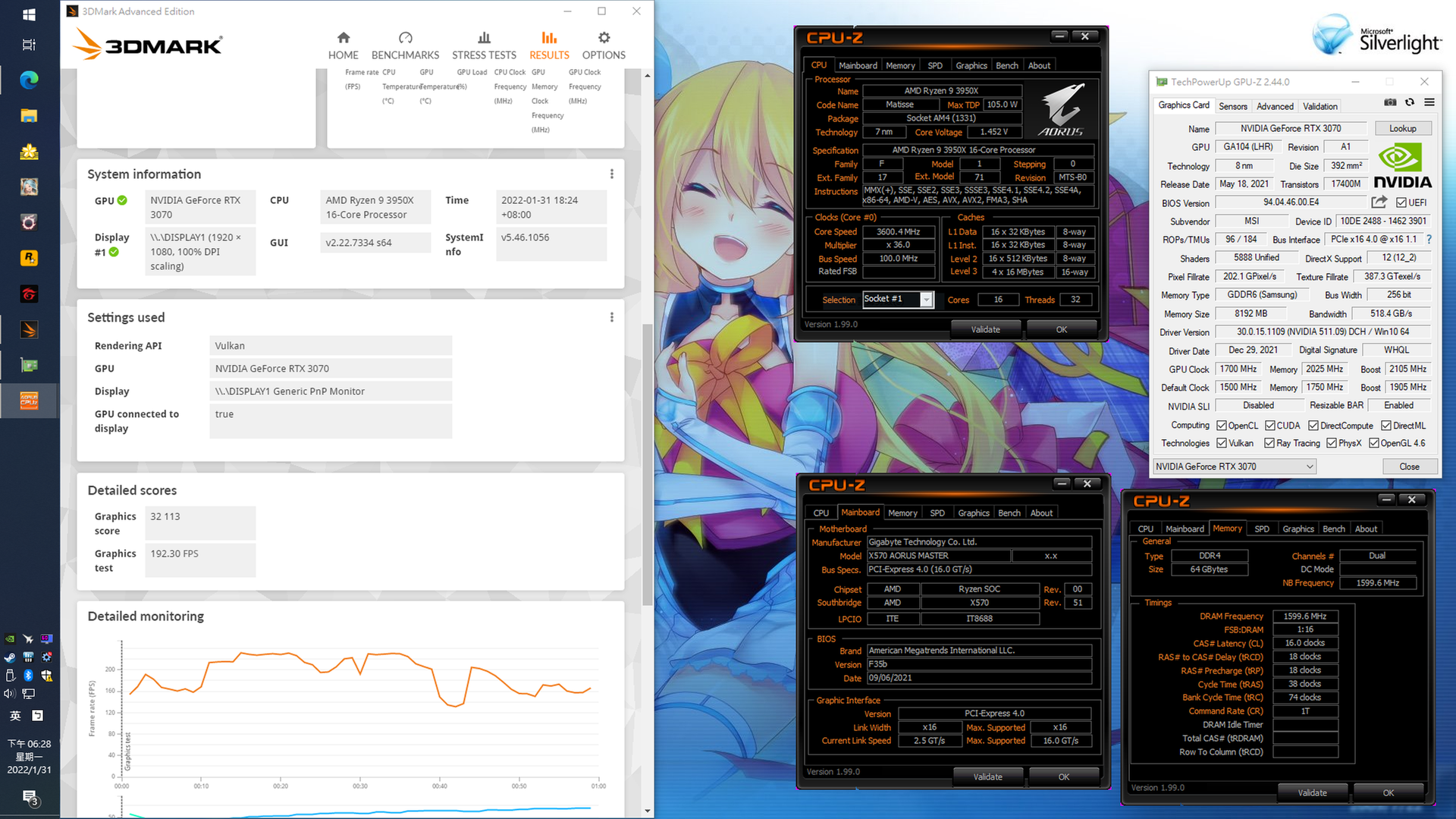Toggle the OpenGL 4.6 checkbox in GPU-Z
The height and width of the screenshot is (819, 1456).
point(1374,443)
